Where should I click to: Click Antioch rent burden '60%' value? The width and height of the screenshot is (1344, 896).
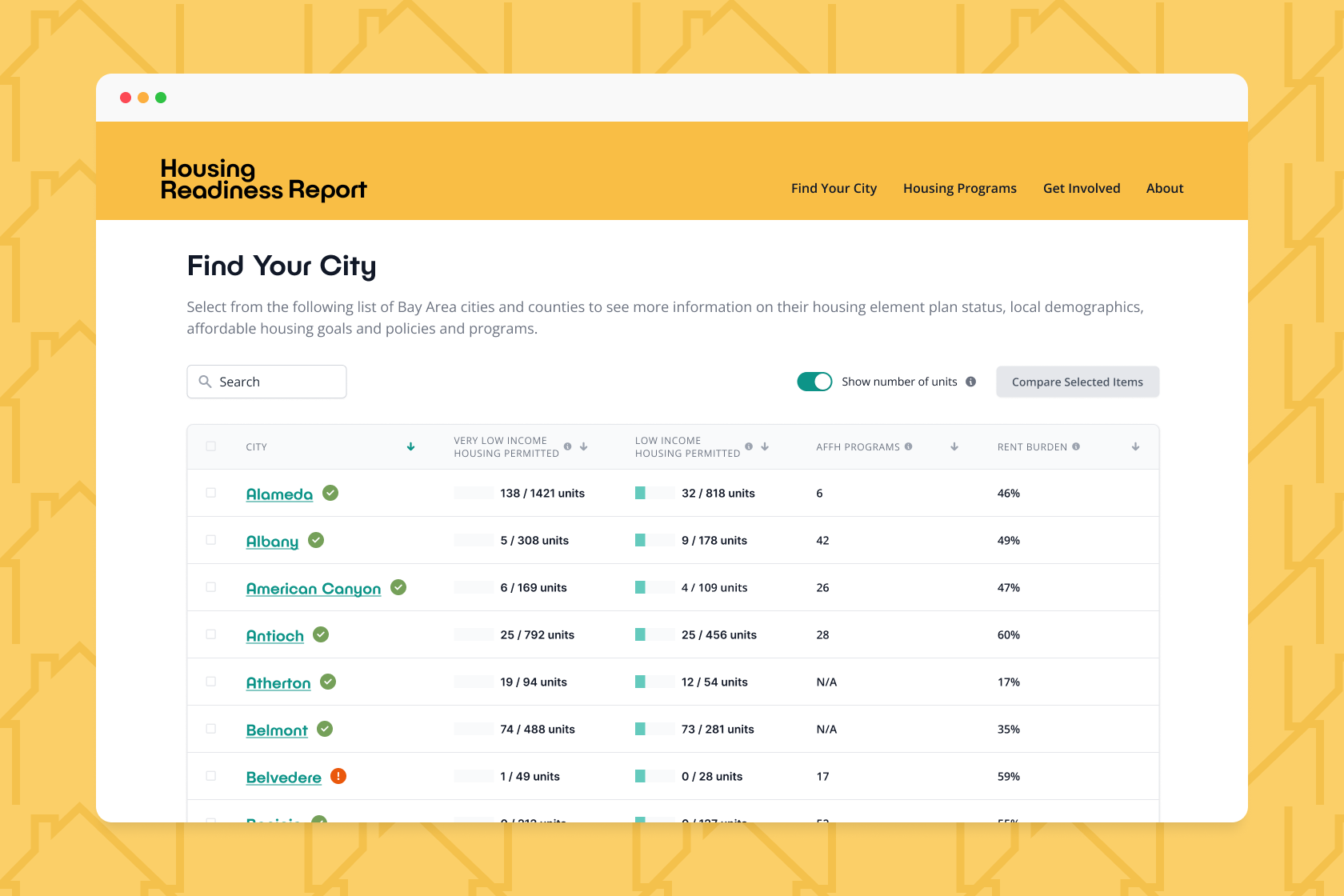click(1009, 634)
